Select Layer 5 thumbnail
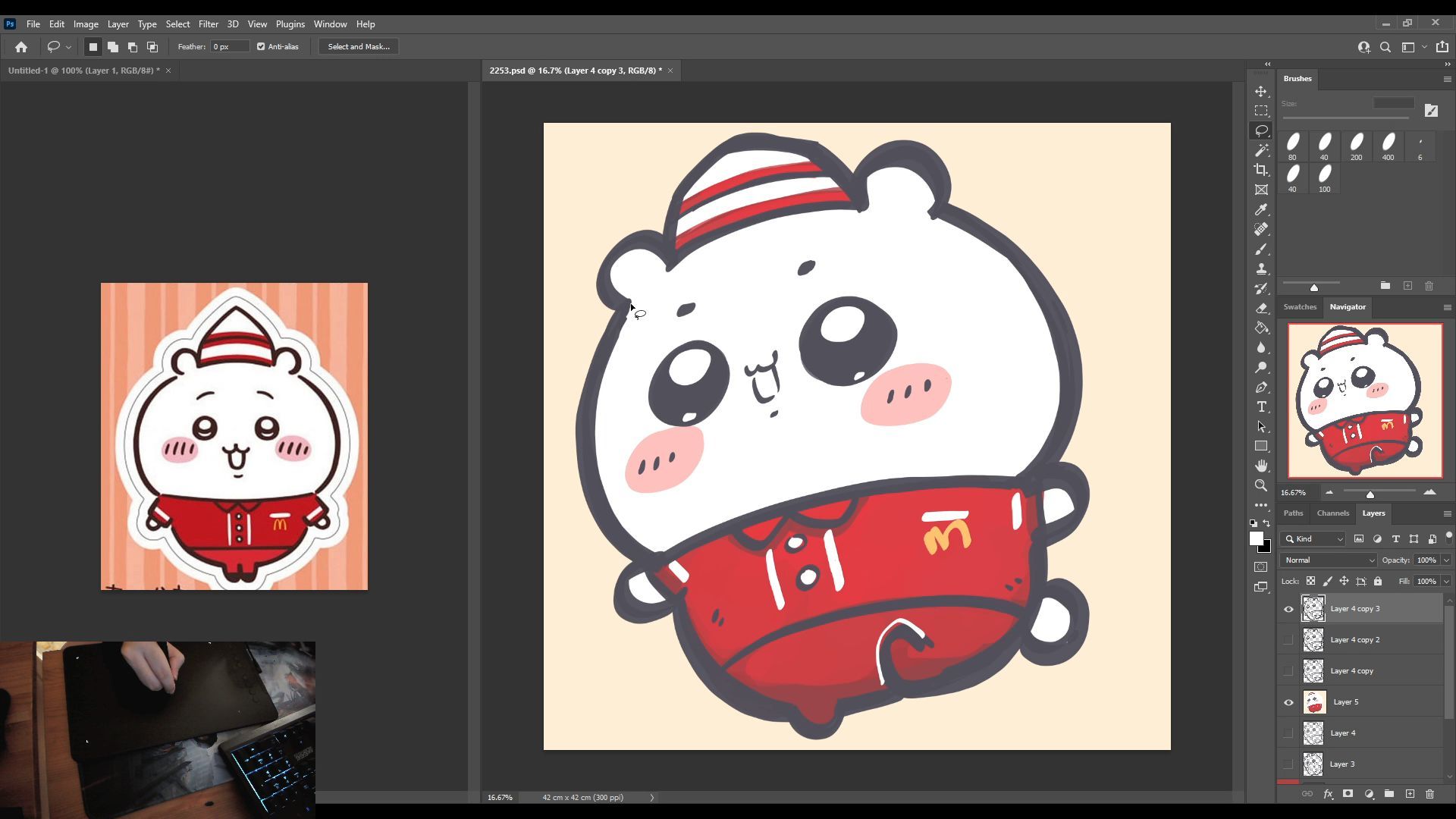This screenshot has width=1456, height=819. click(1314, 702)
